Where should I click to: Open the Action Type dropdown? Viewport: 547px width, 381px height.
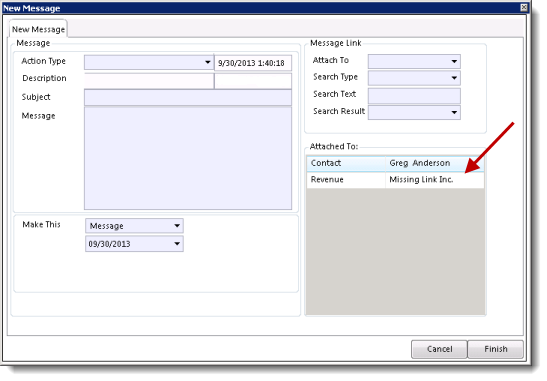149,62
